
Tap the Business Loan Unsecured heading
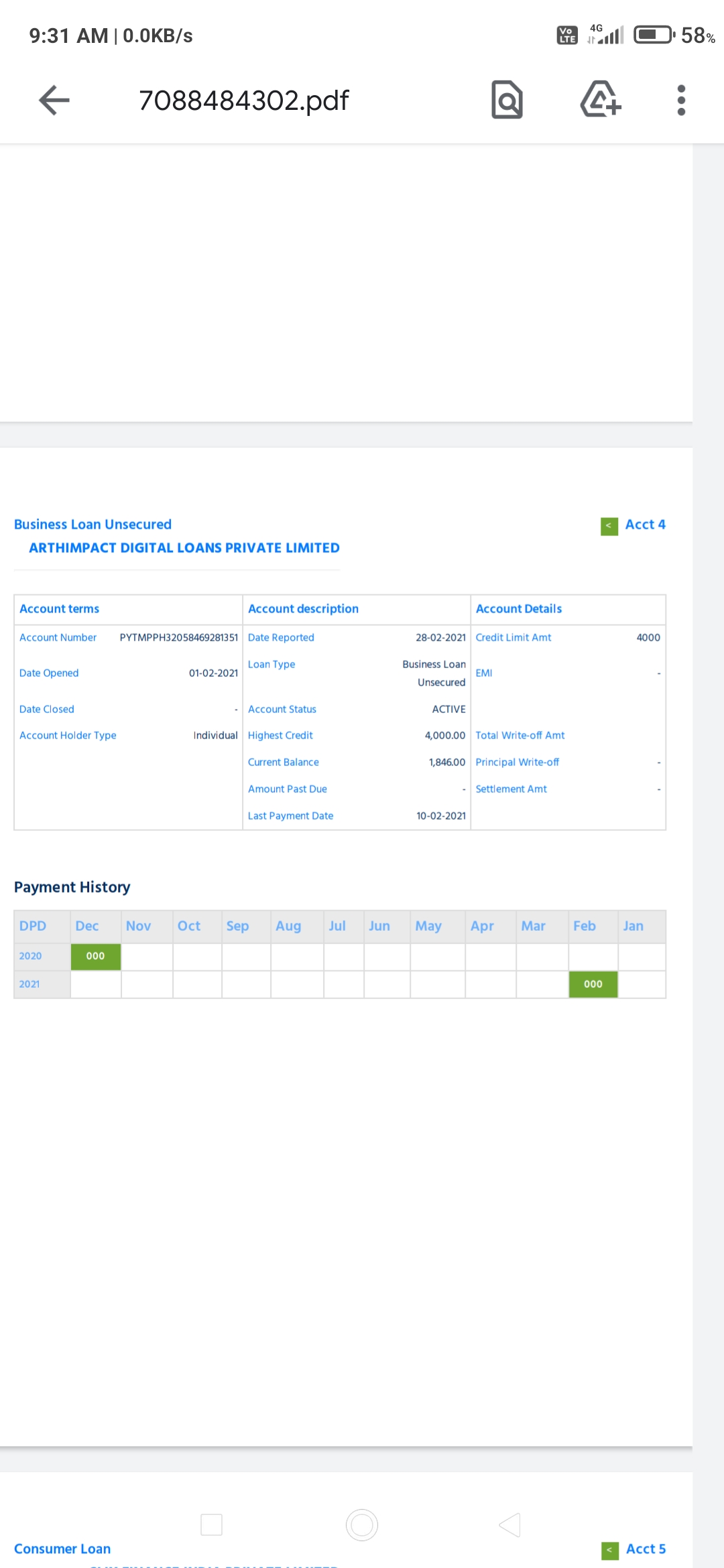pyautogui.click(x=93, y=525)
